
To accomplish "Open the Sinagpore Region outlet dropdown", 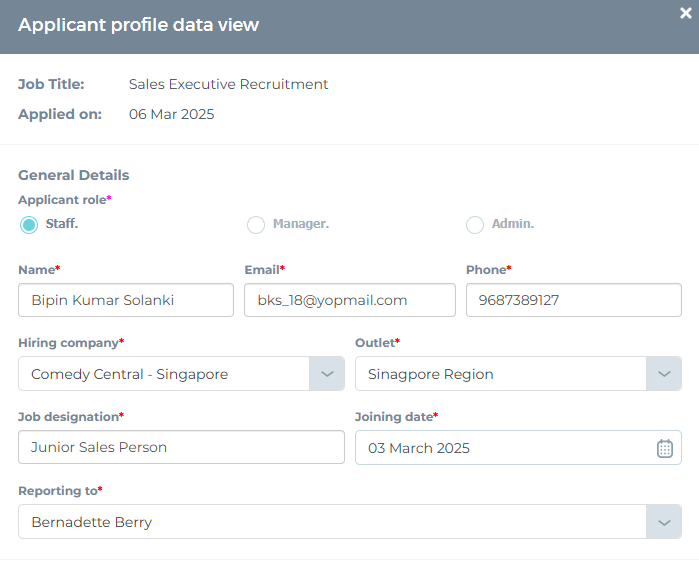I will pyautogui.click(x=500, y=374).
